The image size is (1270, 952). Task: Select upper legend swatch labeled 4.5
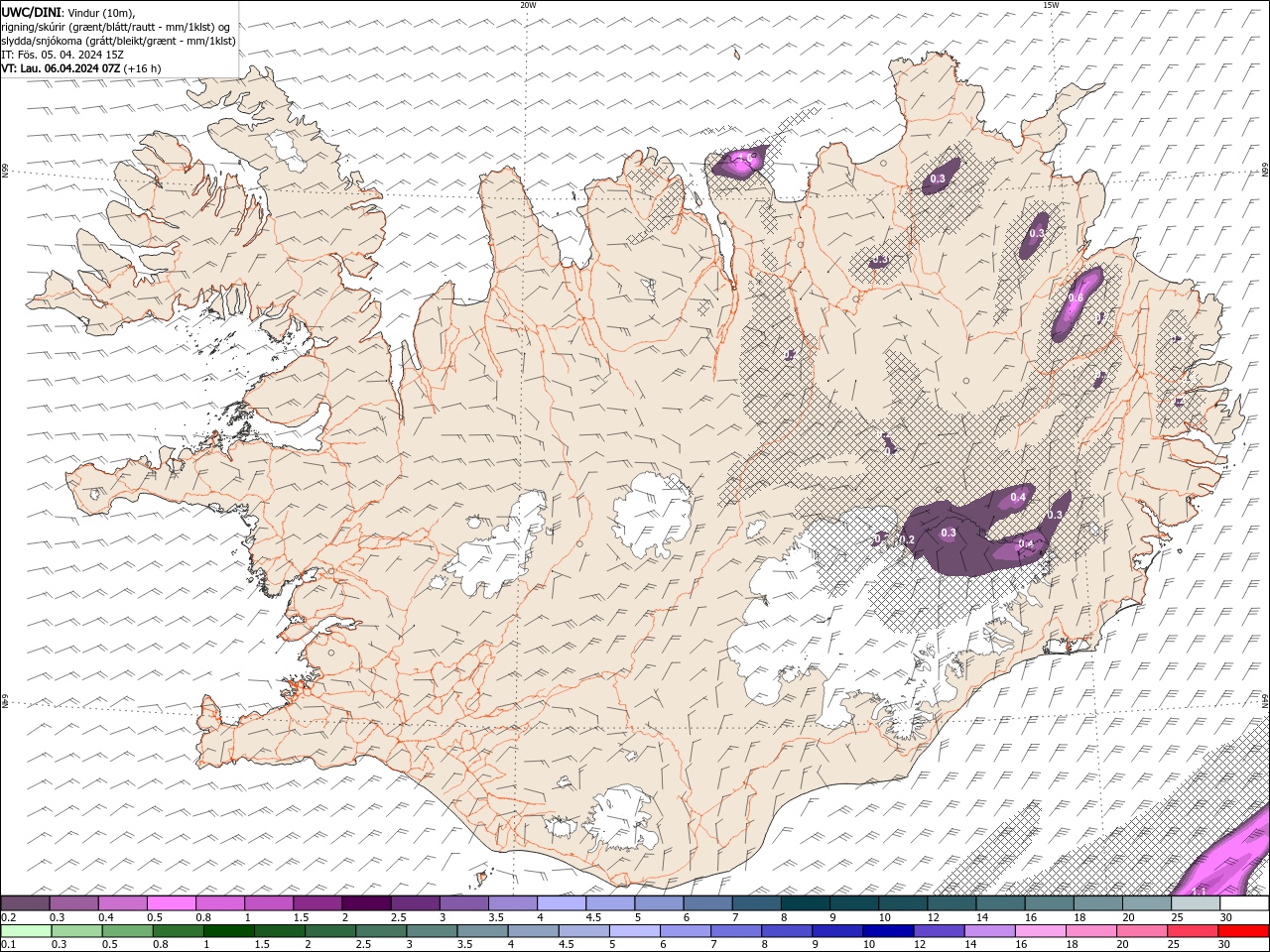(609, 903)
